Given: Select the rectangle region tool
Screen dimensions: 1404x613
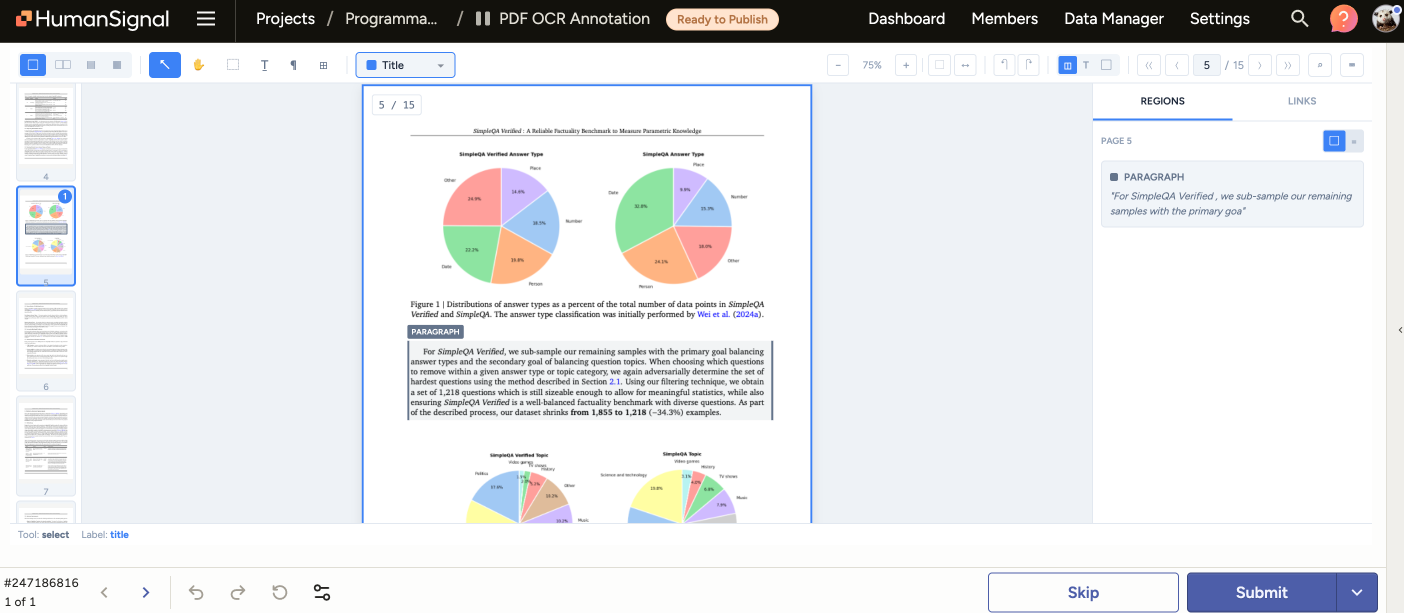Looking at the screenshot, I should point(232,64).
